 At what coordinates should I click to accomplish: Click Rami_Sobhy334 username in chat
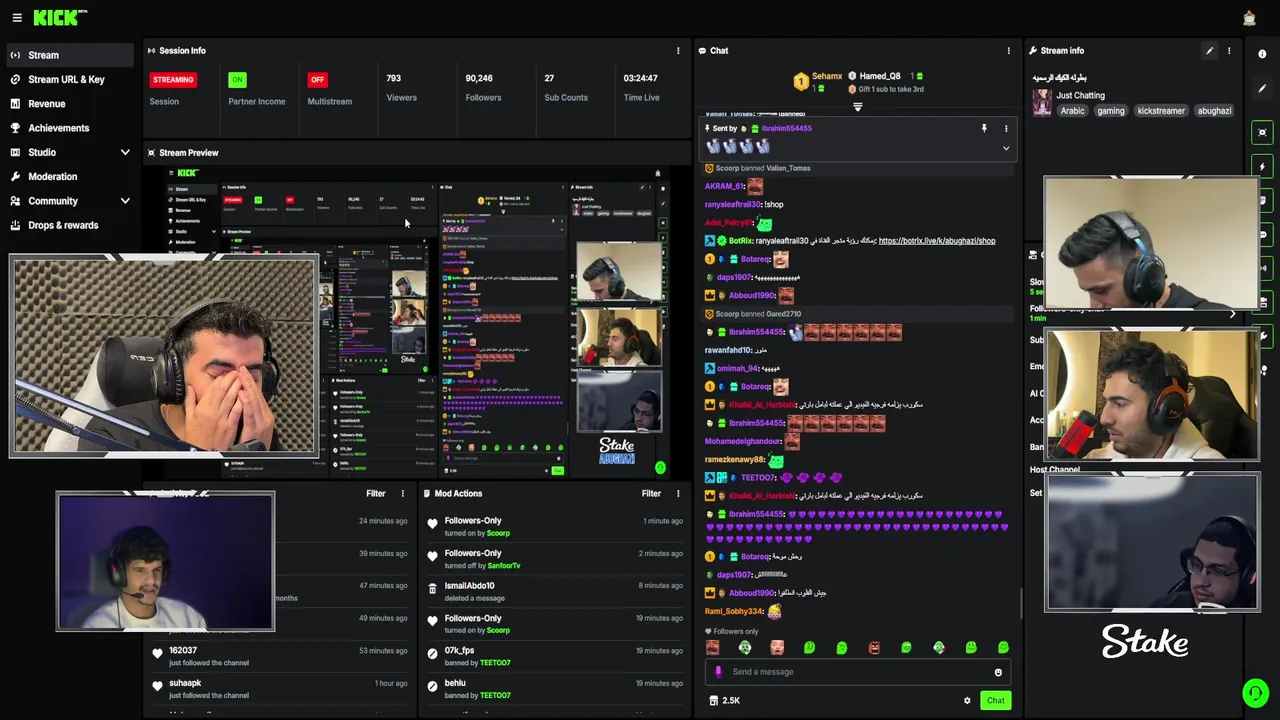point(734,611)
